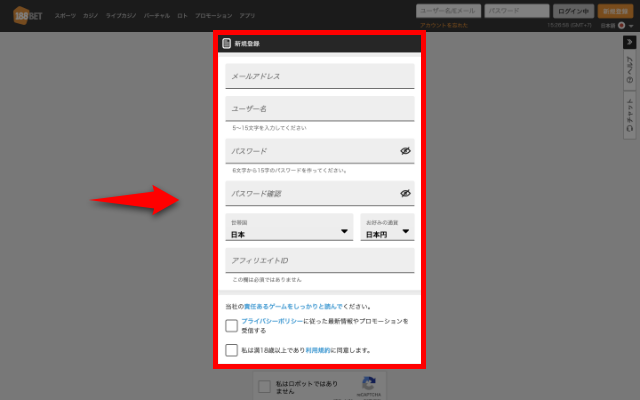Check the promotions opt-in checkbox
Screen dimensions: 640x400
click(232, 325)
